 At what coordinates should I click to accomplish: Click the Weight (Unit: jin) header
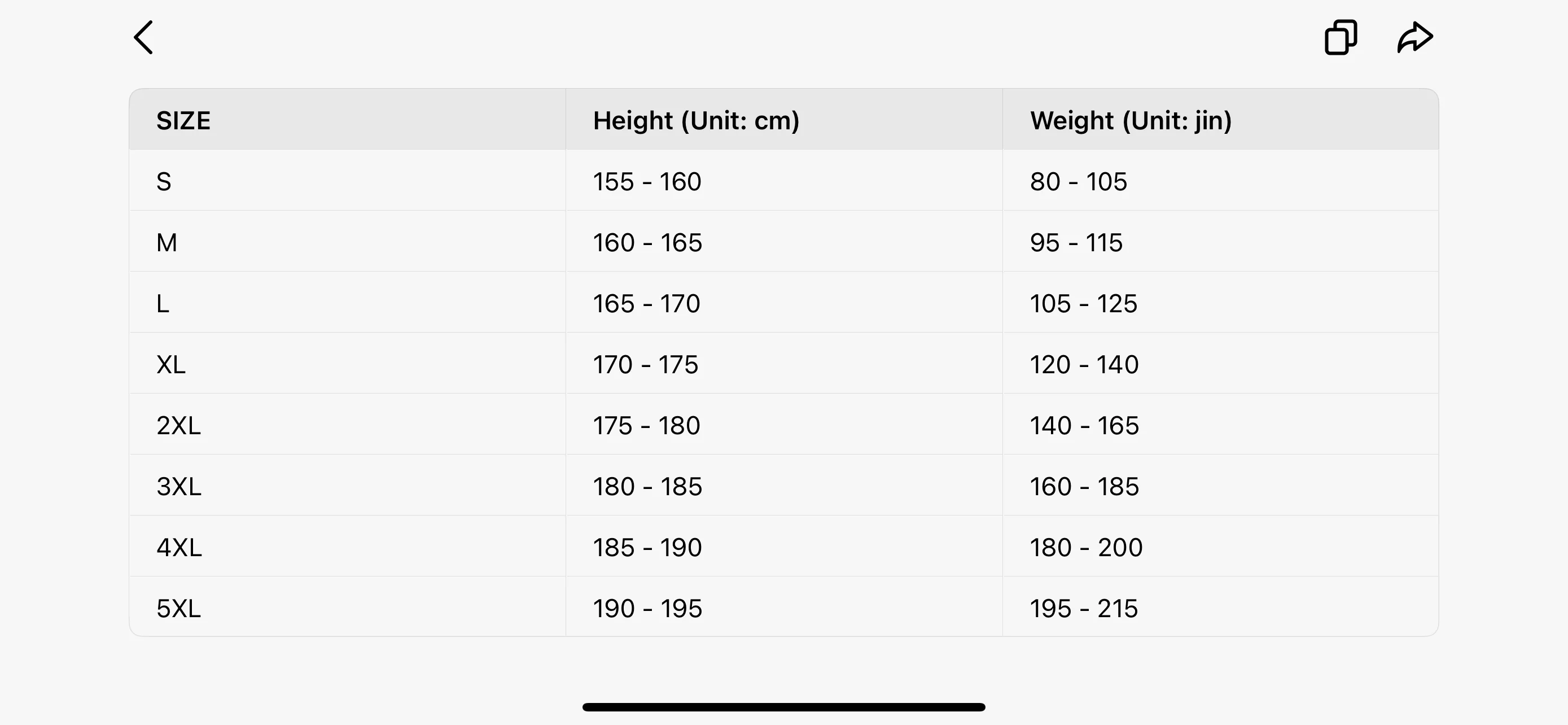(1131, 120)
